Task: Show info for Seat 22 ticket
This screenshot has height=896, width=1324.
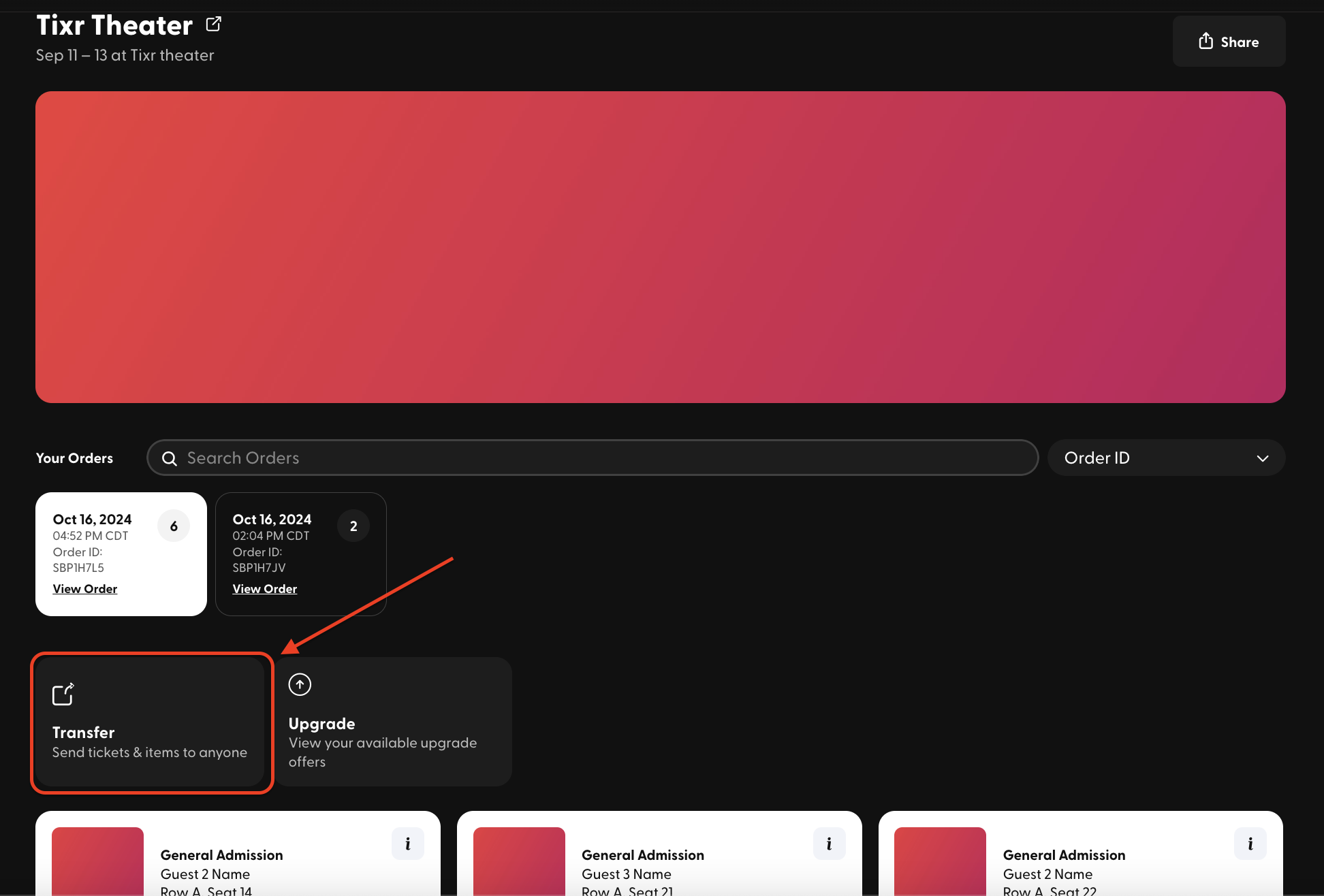Action: tap(1250, 844)
